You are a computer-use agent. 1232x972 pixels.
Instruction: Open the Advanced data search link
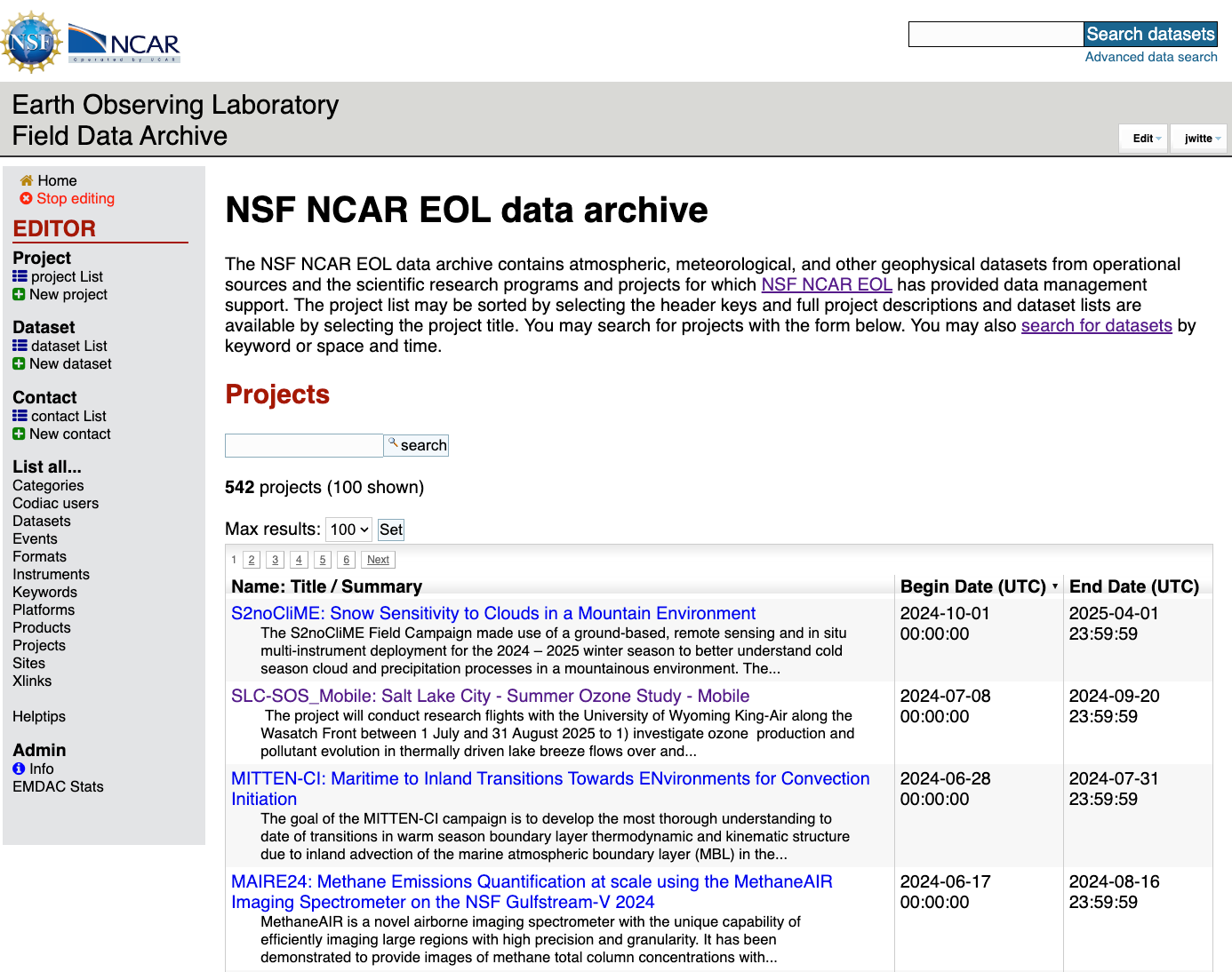[1151, 57]
